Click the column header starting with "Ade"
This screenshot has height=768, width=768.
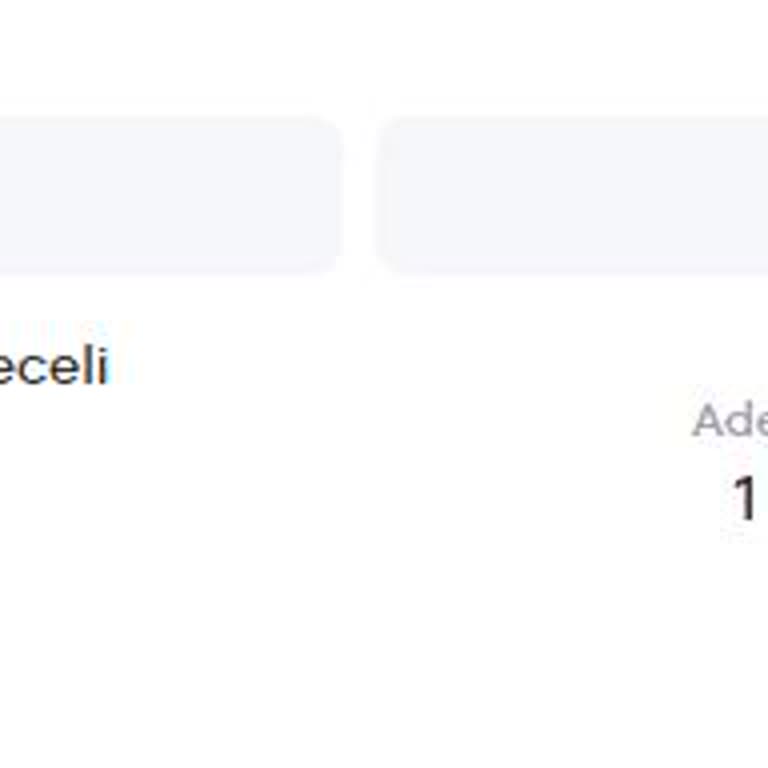[x=730, y=422]
